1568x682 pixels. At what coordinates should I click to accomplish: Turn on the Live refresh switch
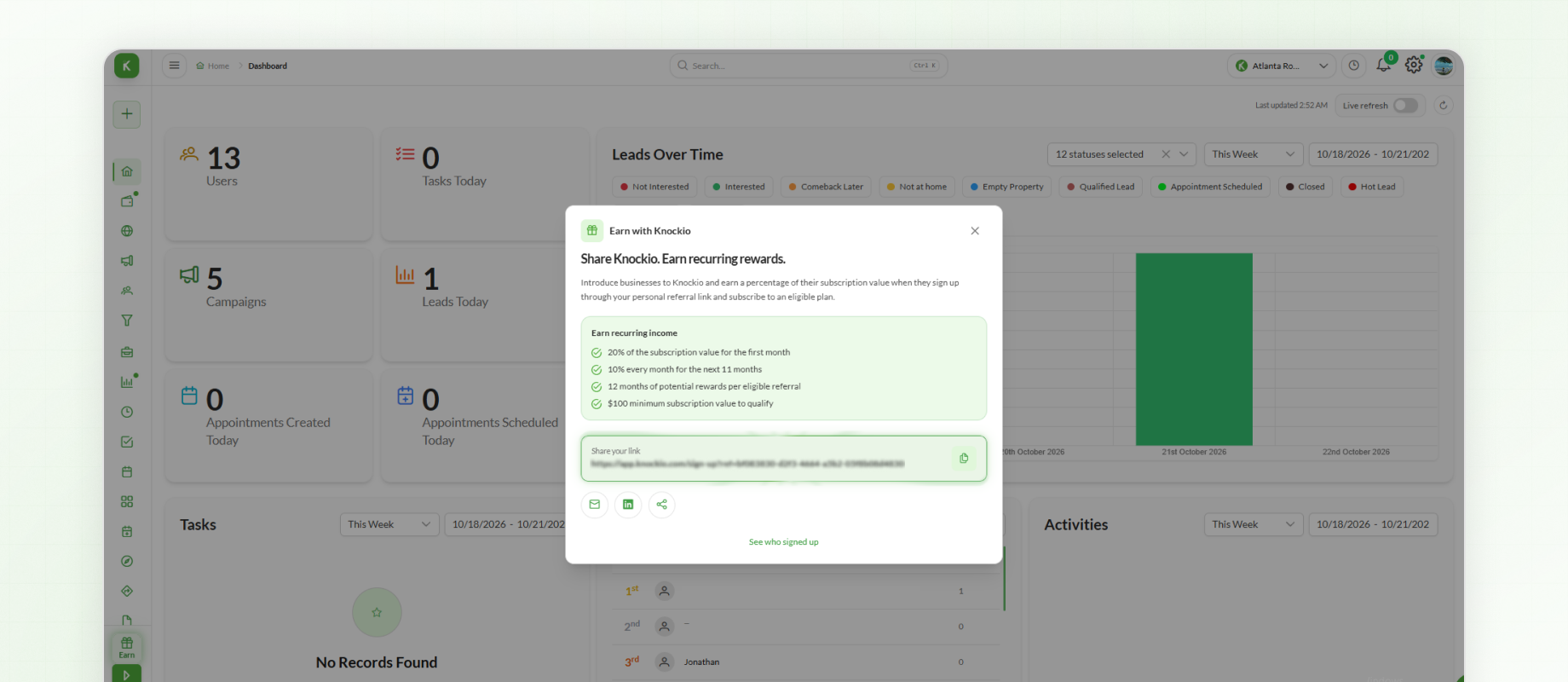1406,106
